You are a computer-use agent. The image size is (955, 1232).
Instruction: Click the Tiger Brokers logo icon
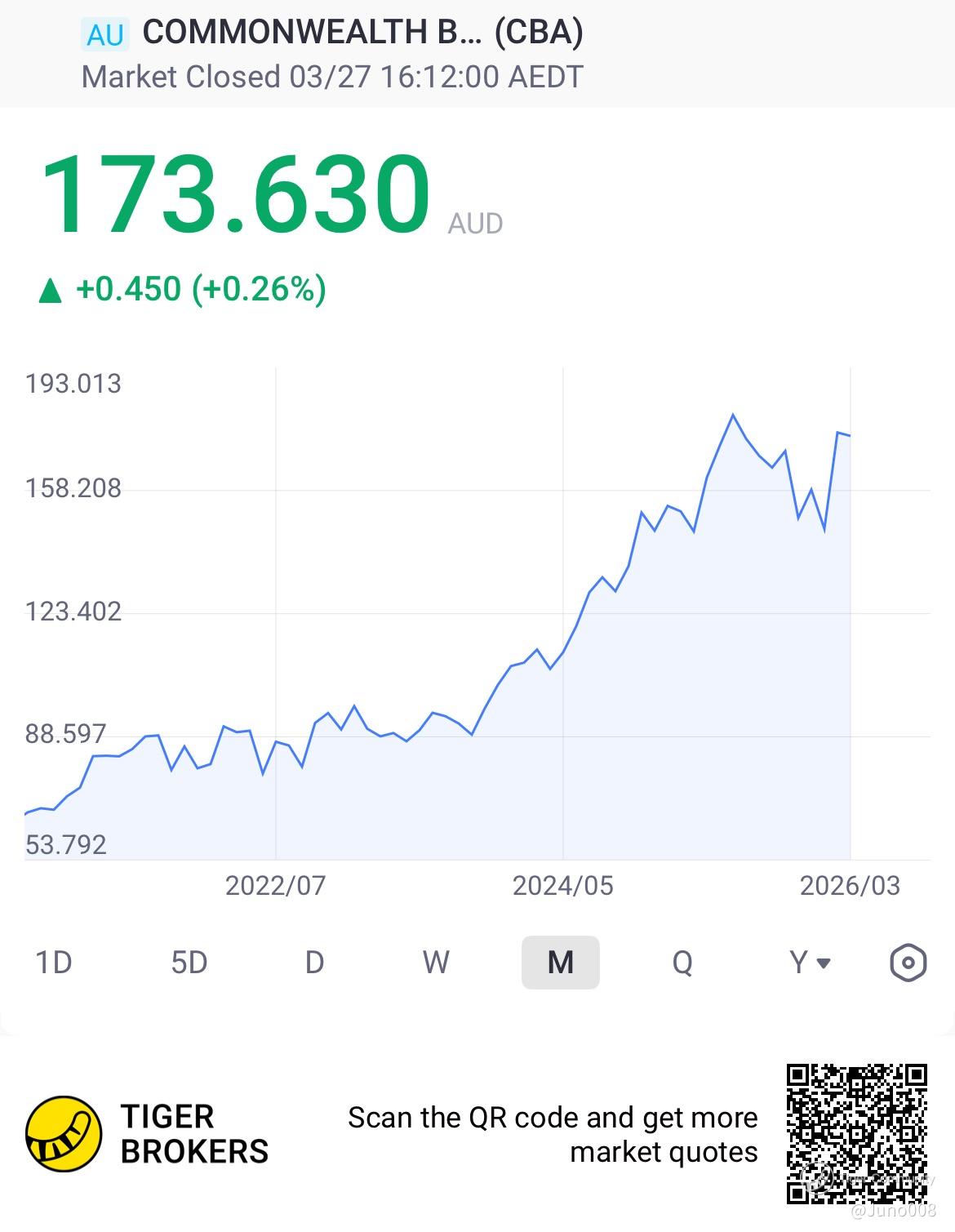pos(64,1134)
